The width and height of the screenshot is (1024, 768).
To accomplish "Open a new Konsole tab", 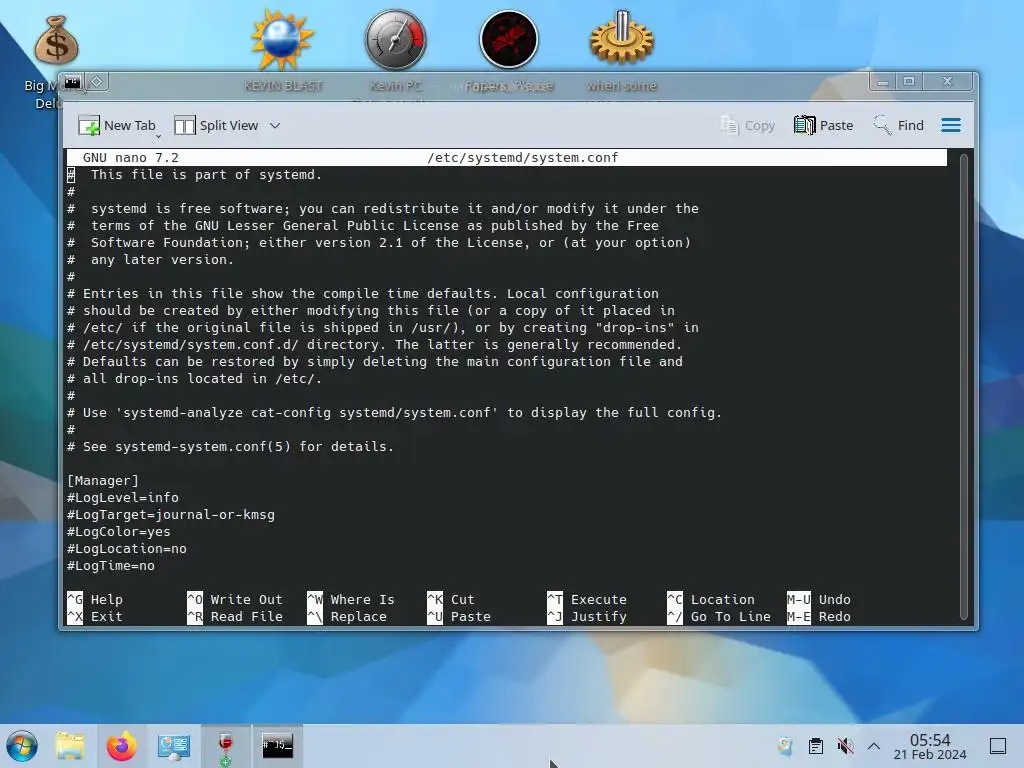I will (117, 125).
